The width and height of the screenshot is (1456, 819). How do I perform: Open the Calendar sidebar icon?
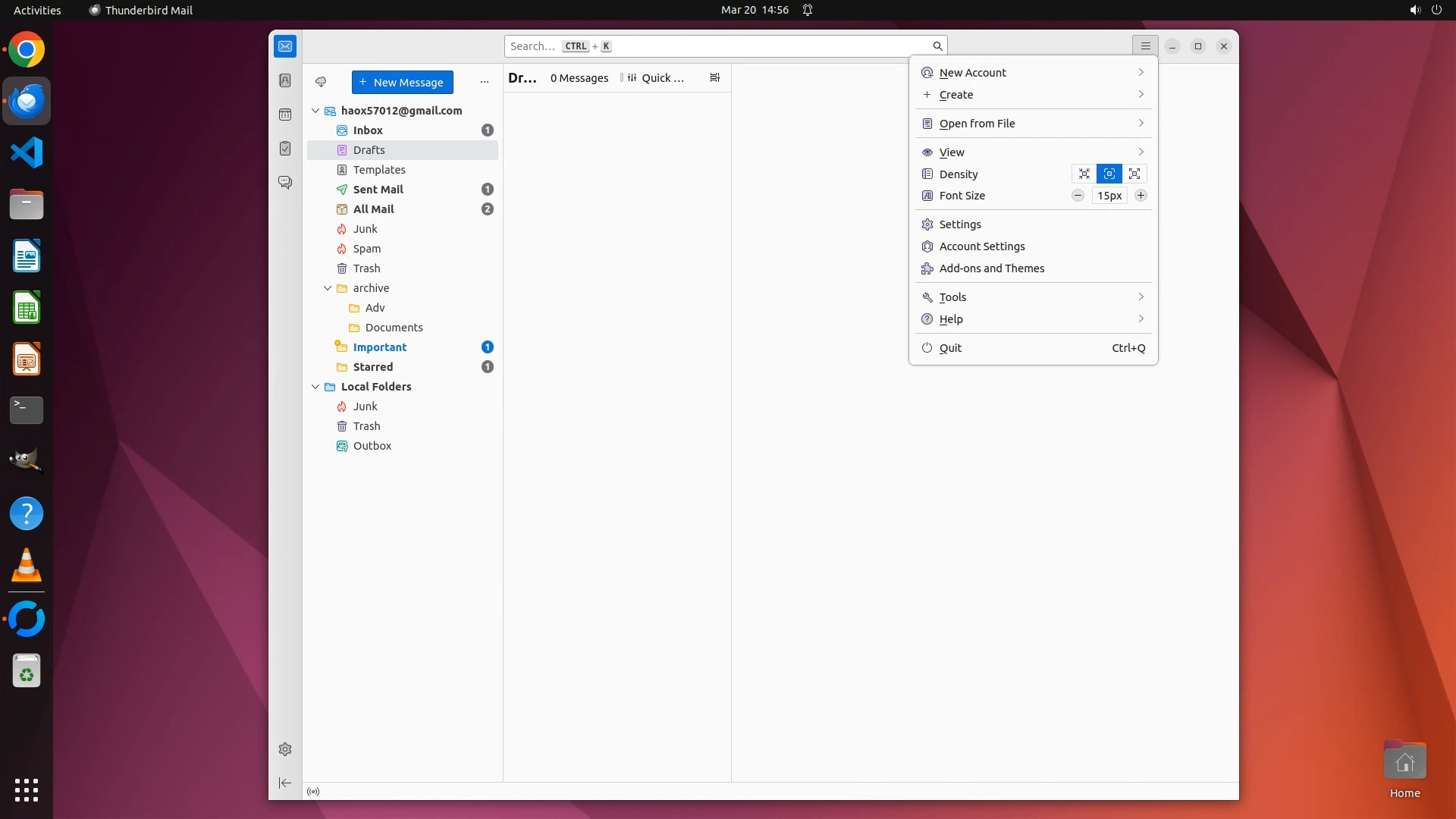tap(285, 115)
